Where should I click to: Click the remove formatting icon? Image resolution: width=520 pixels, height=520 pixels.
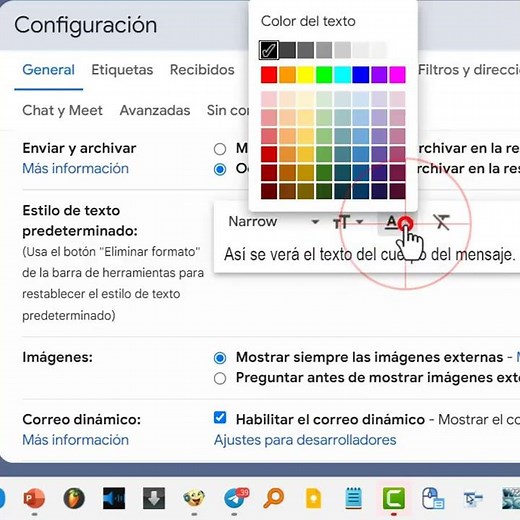442,222
